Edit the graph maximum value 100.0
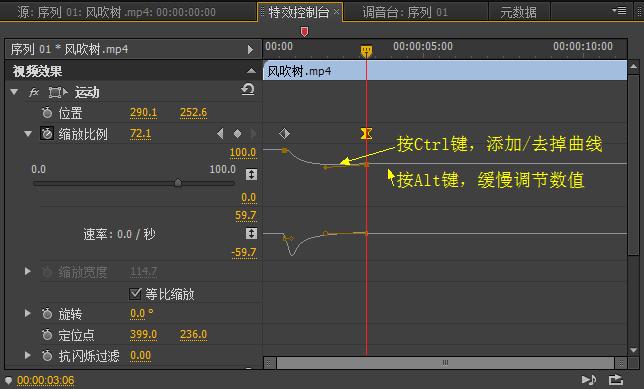This screenshot has height=389, width=644. click(x=243, y=152)
